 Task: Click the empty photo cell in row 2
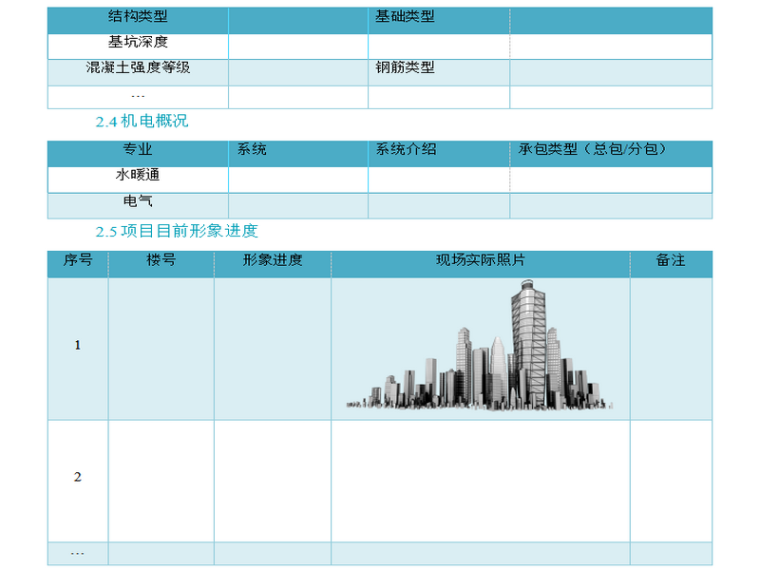480,478
